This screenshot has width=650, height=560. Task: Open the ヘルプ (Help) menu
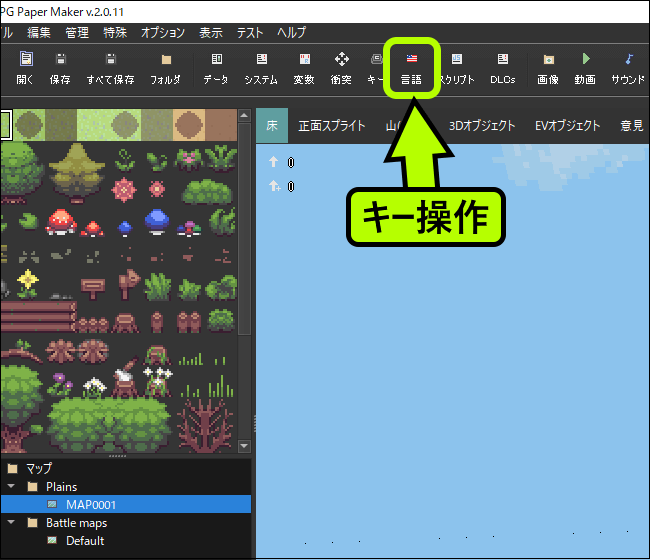click(x=291, y=33)
